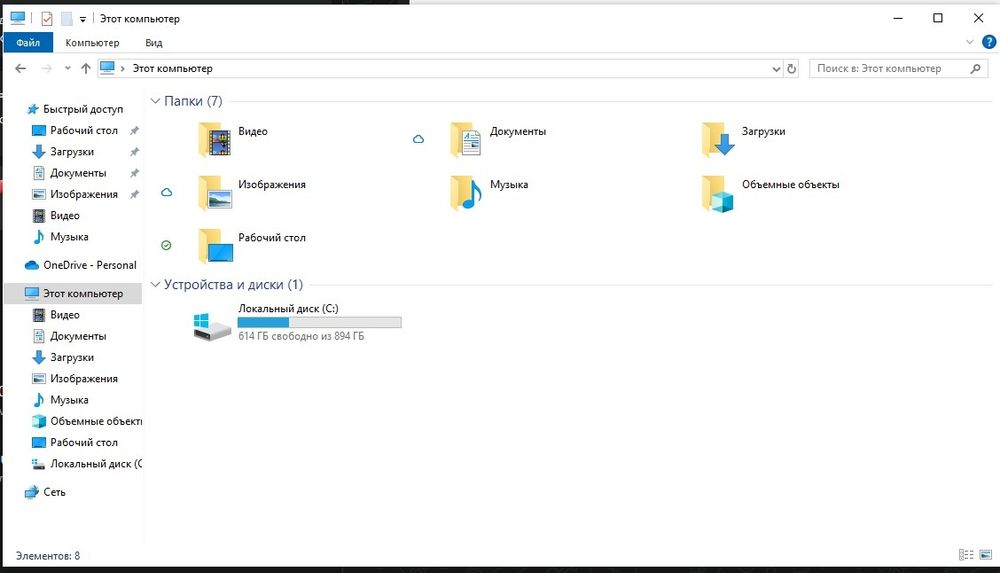Viewport: 1000px width, 573px height.
Task: Open the Изображения folder in main pane
Action: pos(251,193)
